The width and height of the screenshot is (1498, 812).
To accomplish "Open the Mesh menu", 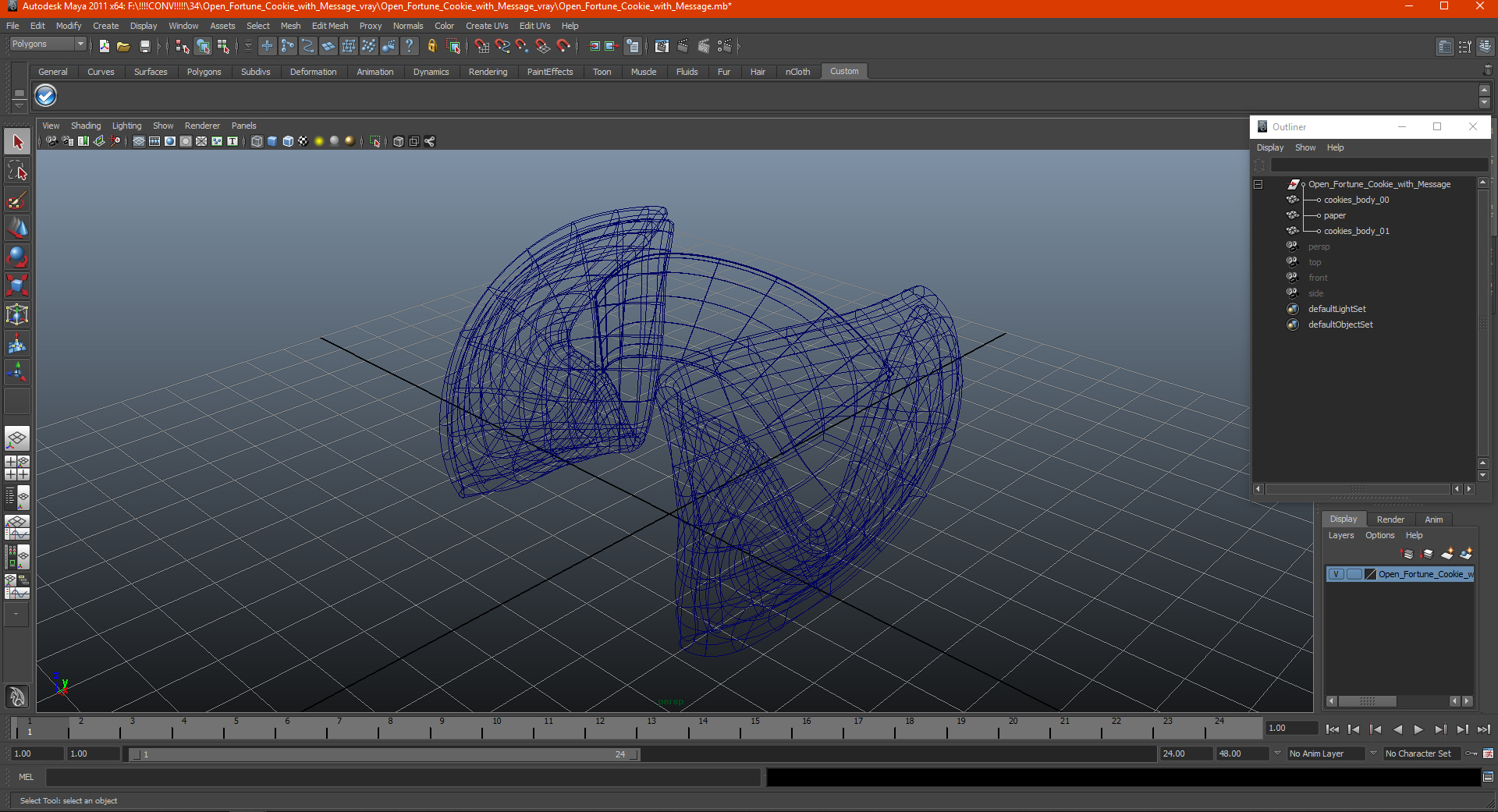I will point(290,26).
